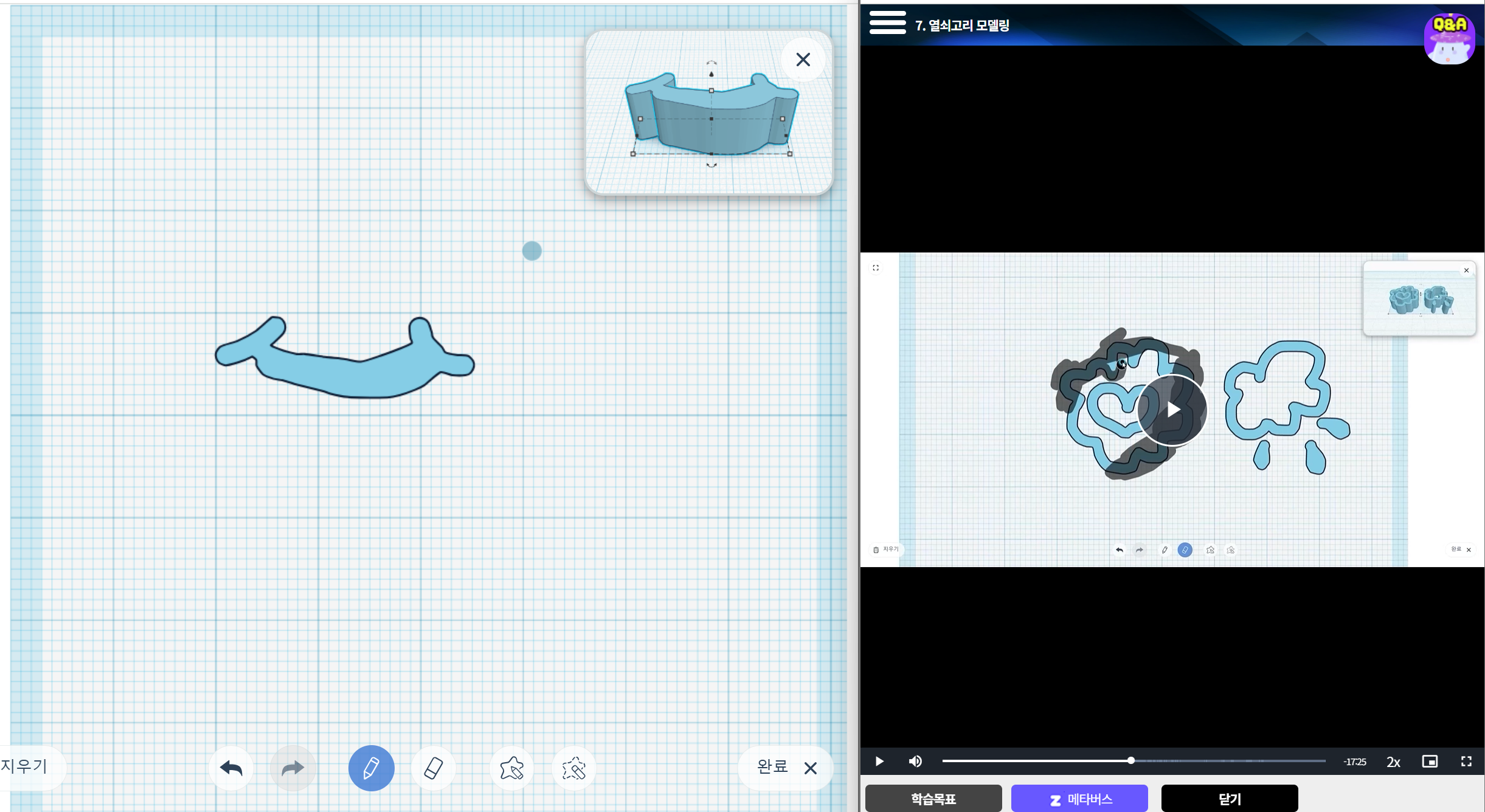Select the pencil draw tool
Image resolution: width=1485 pixels, height=812 pixels.
click(371, 768)
